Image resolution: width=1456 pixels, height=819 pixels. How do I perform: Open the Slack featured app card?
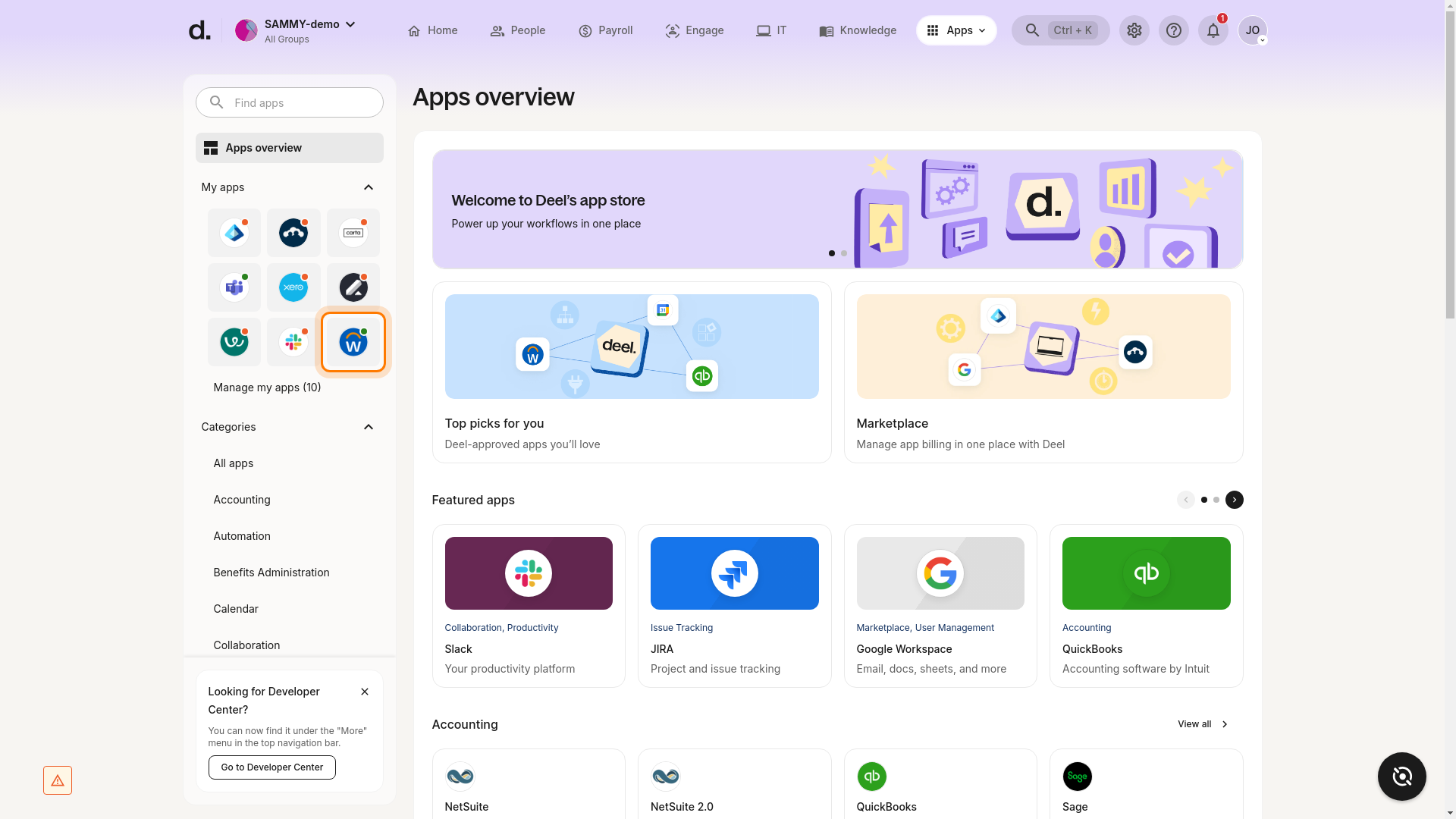pos(529,606)
